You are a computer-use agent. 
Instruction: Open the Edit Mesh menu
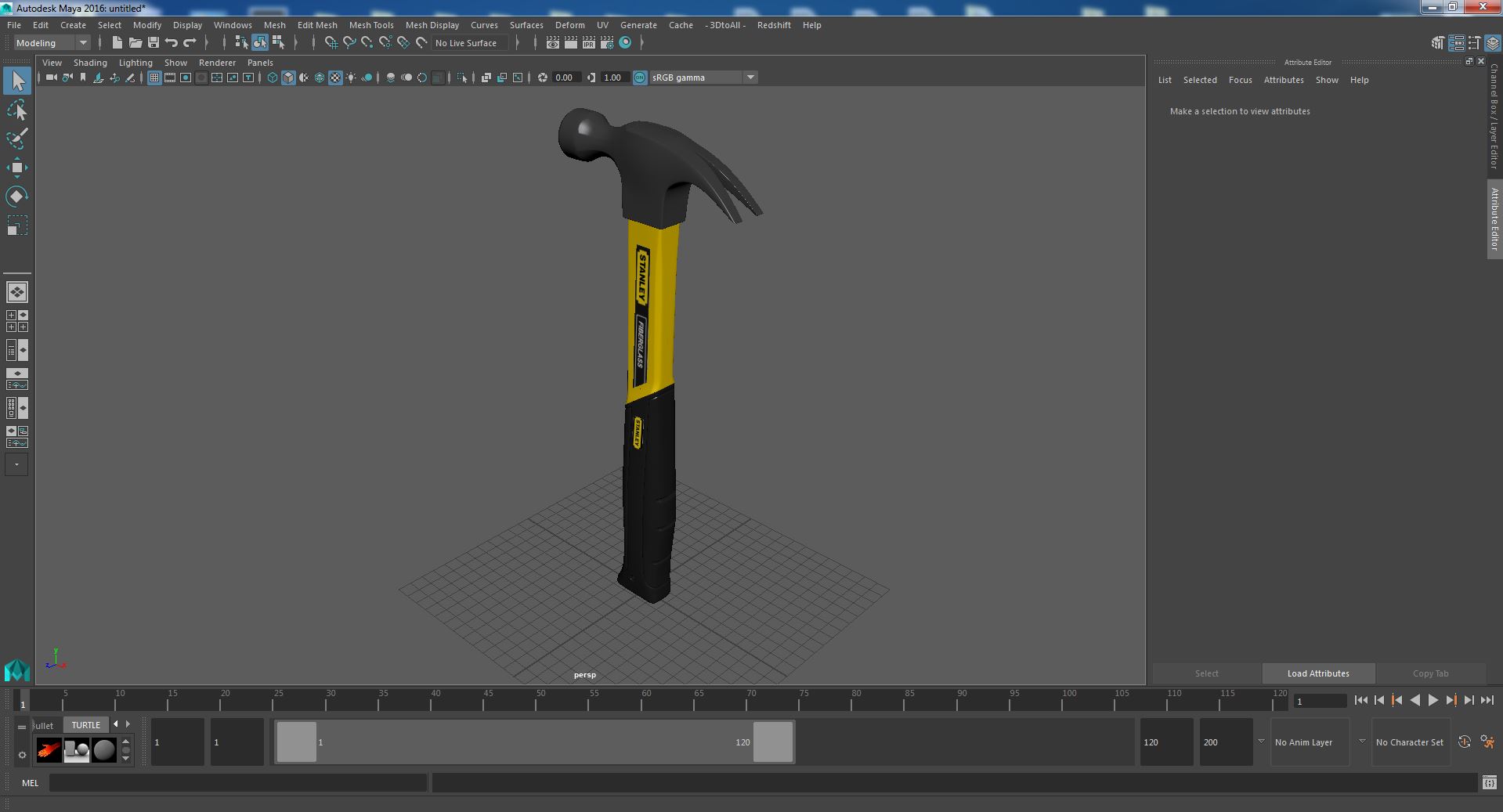pos(317,25)
